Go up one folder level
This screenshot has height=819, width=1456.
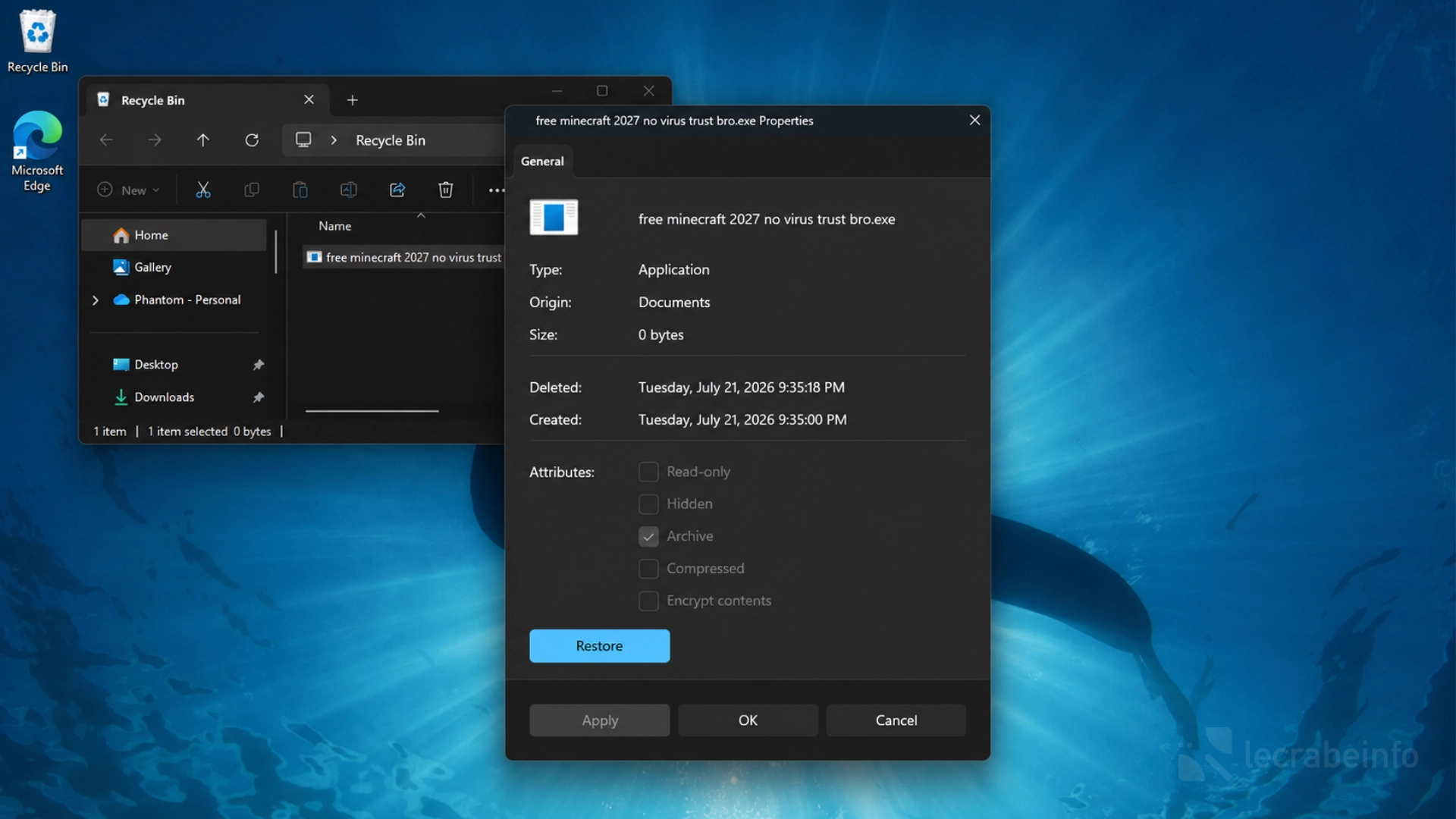click(202, 140)
